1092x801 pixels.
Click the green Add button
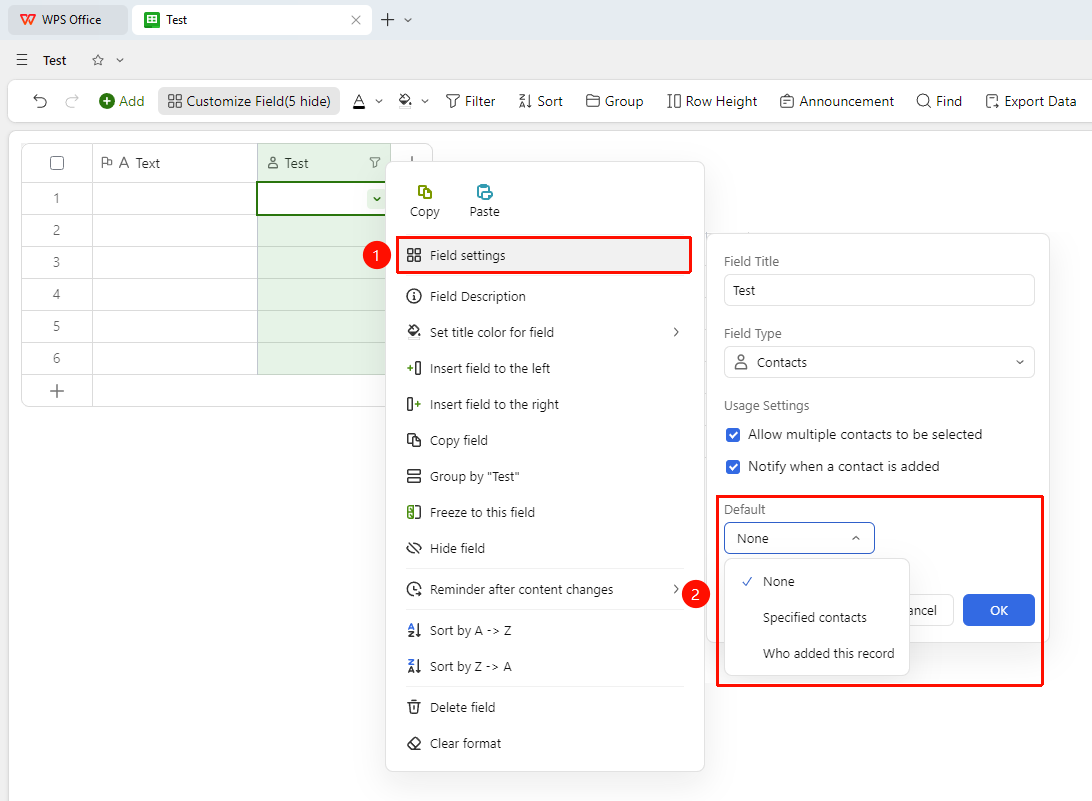122,102
